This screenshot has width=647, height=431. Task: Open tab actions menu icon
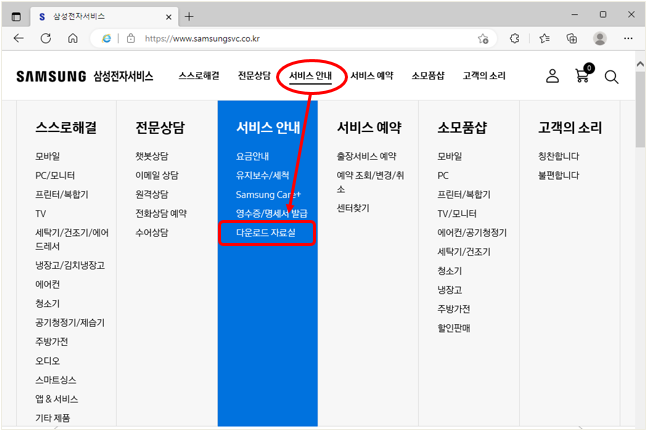(x=16, y=17)
